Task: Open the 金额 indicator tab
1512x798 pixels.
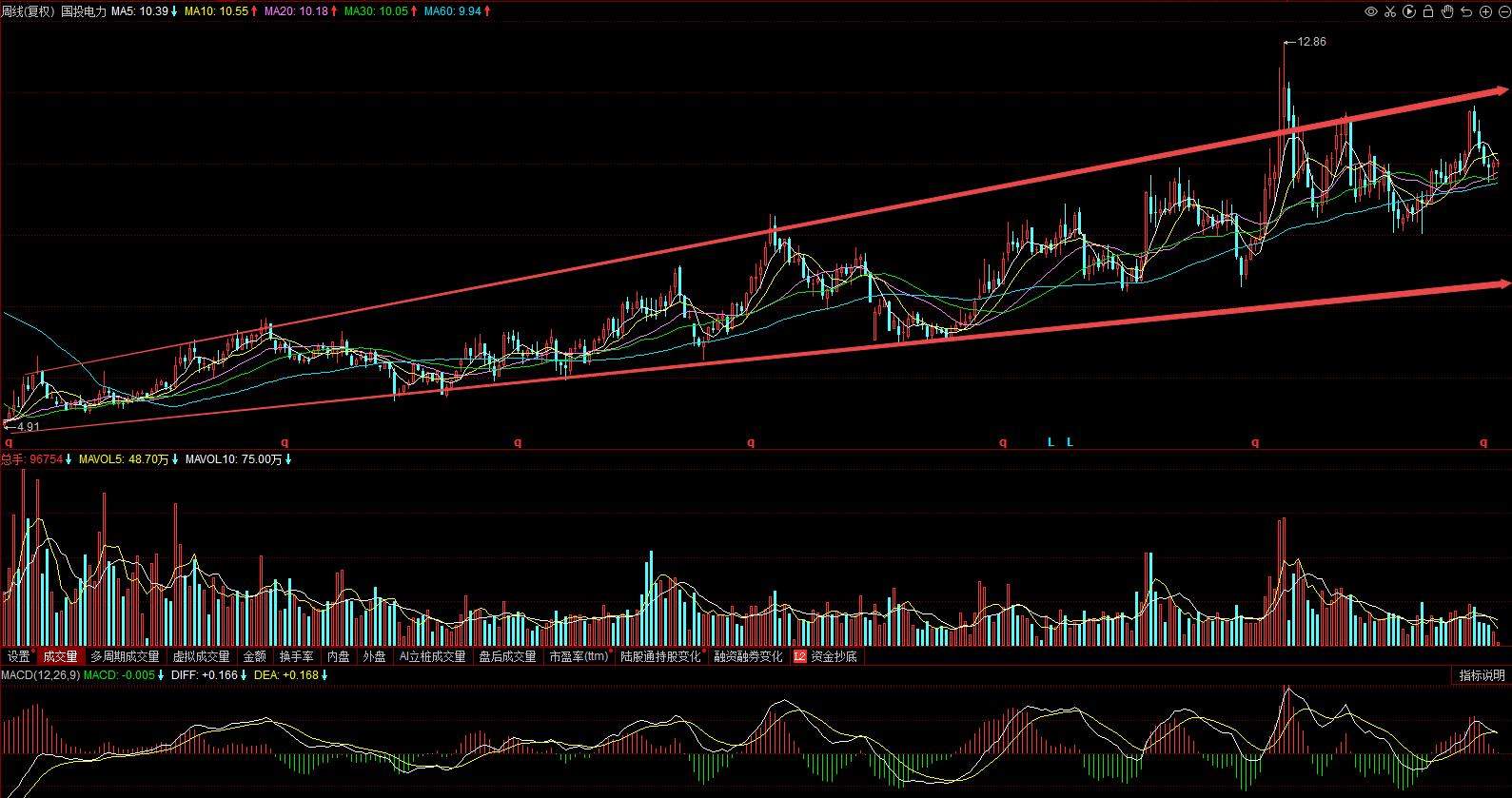Action: pos(255,656)
